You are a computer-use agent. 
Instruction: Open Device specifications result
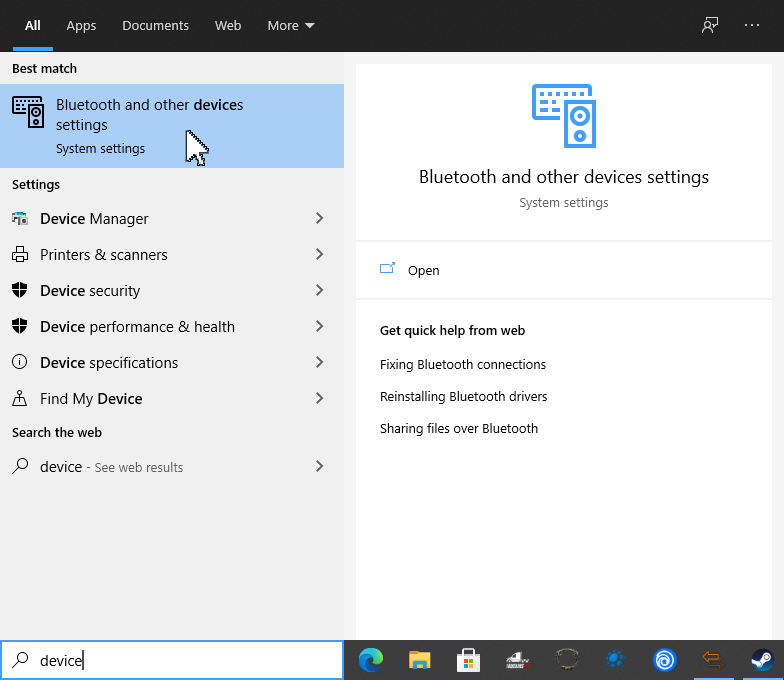(172, 362)
